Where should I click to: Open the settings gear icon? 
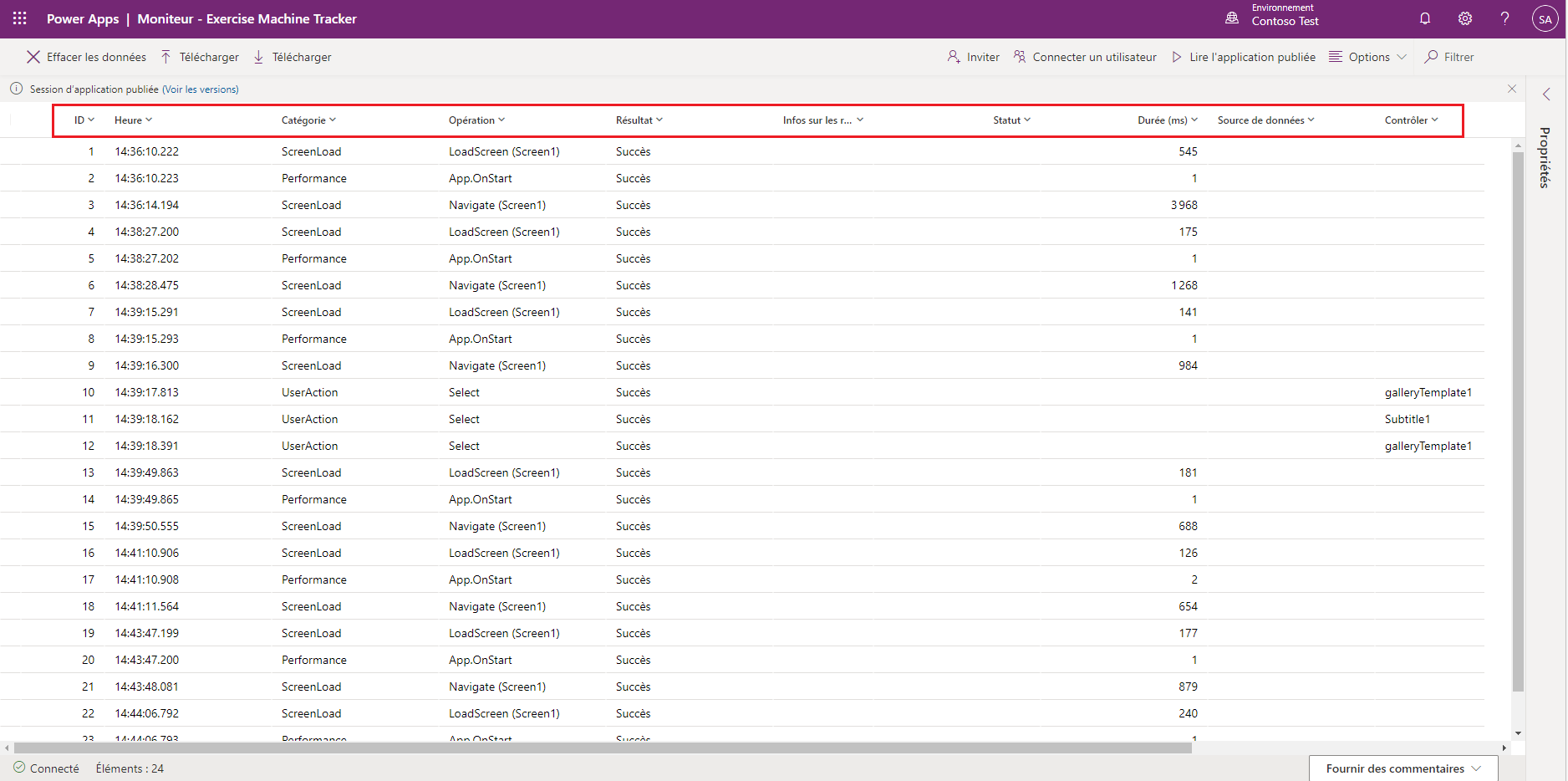1465,18
